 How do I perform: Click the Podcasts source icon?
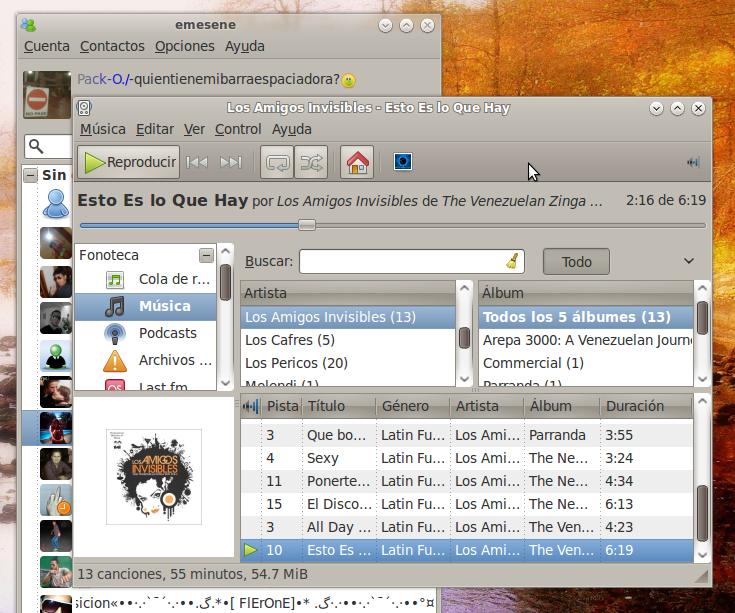coord(115,334)
